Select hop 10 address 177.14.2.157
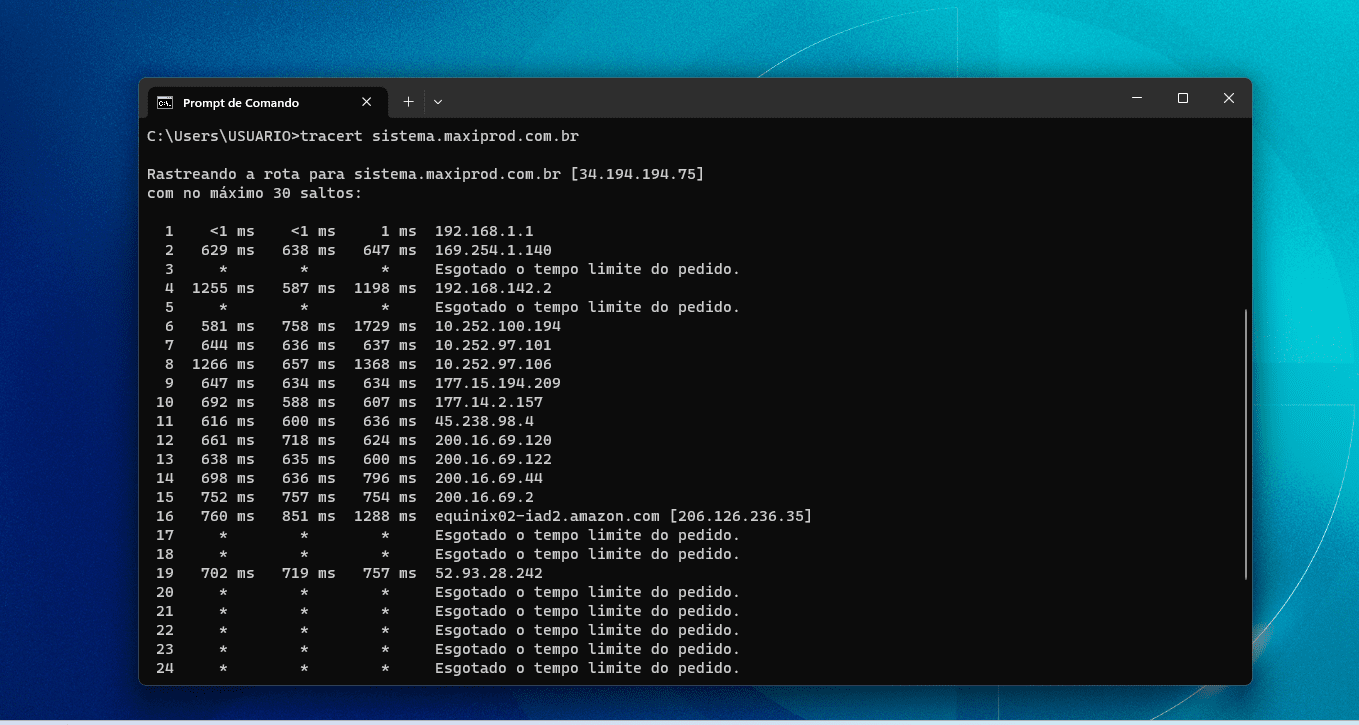Viewport: 1359px width, 725px height. coord(489,402)
